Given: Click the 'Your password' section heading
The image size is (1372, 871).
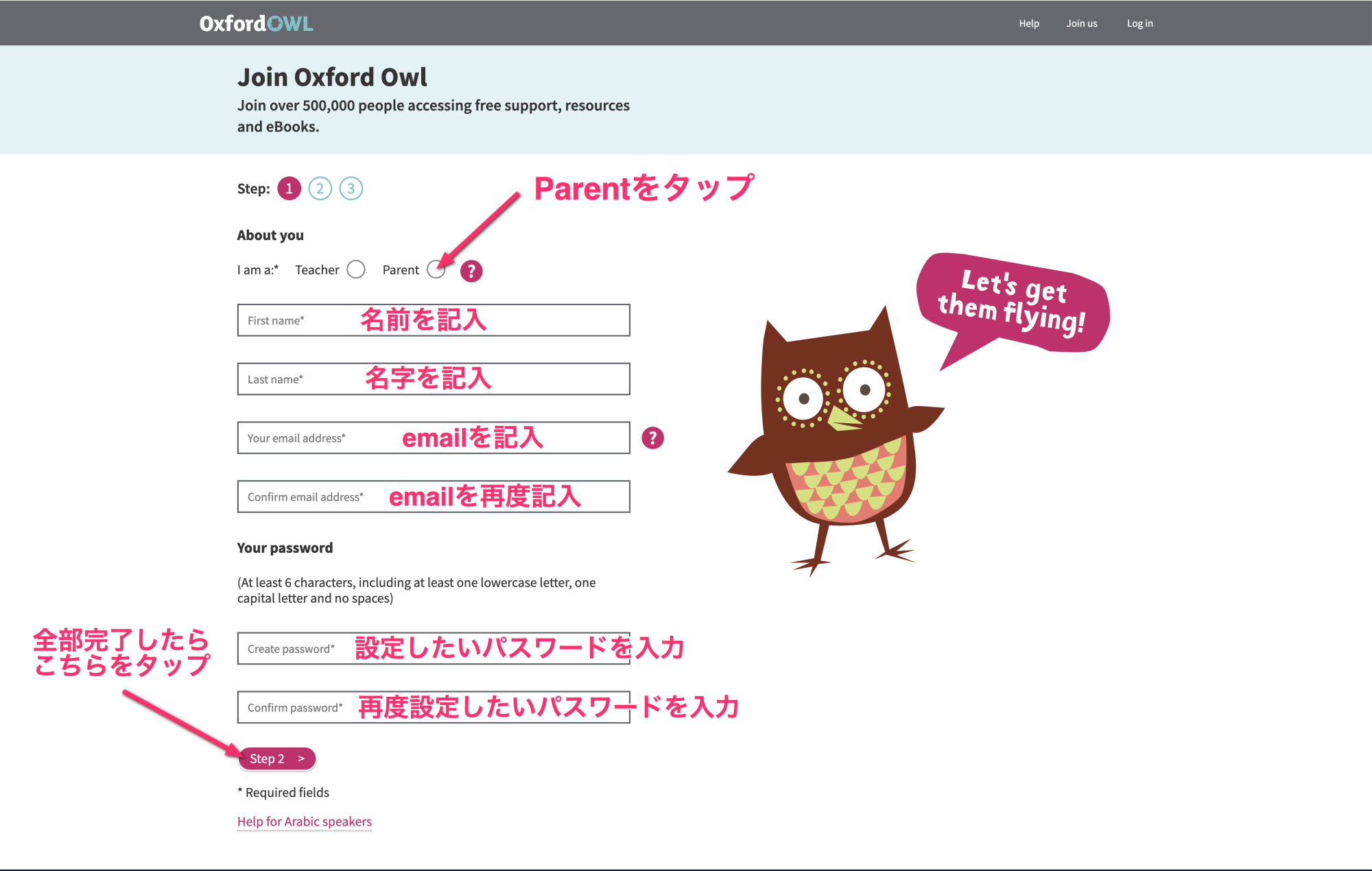Looking at the screenshot, I should (285, 548).
